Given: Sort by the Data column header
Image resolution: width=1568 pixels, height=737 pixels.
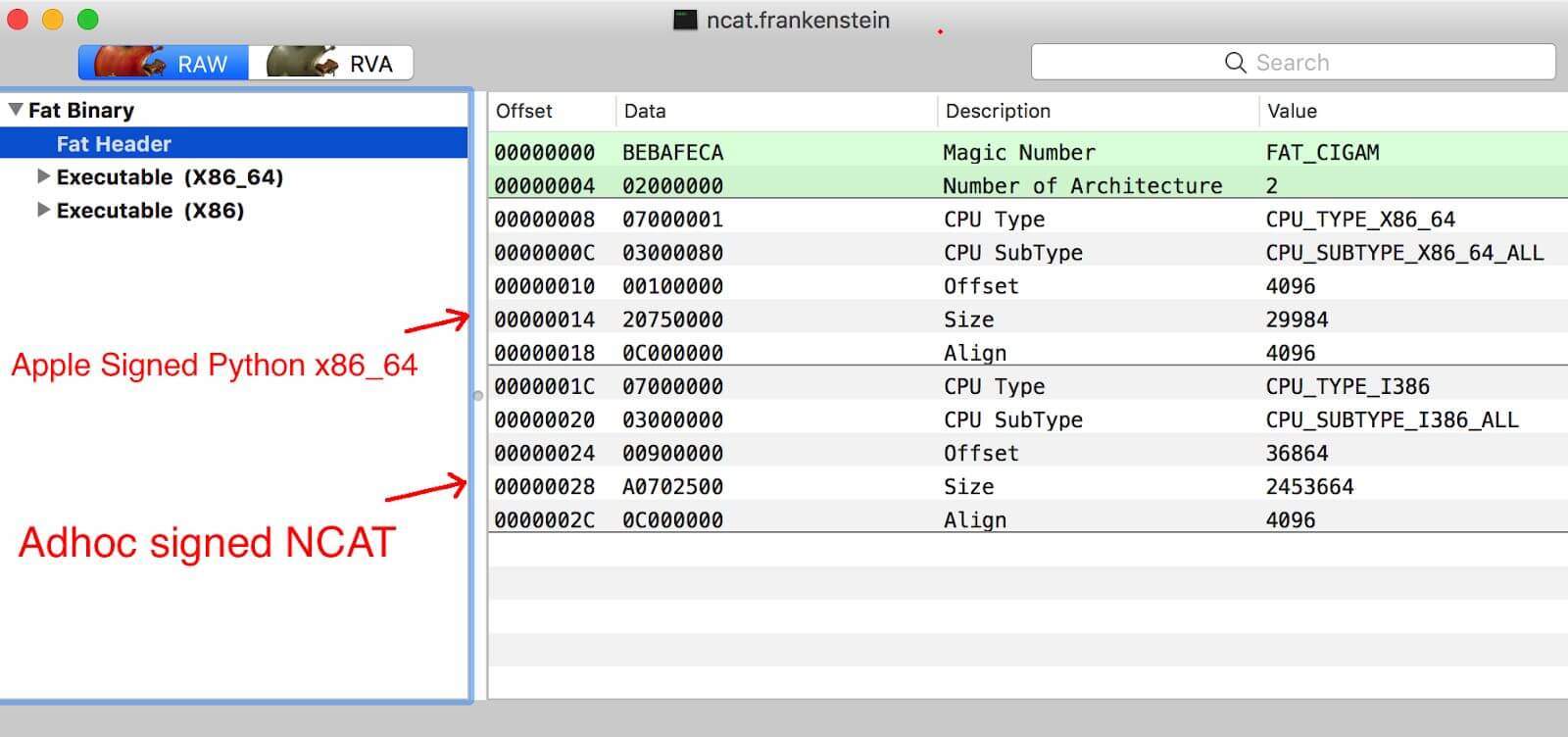Looking at the screenshot, I should (645, 111).
